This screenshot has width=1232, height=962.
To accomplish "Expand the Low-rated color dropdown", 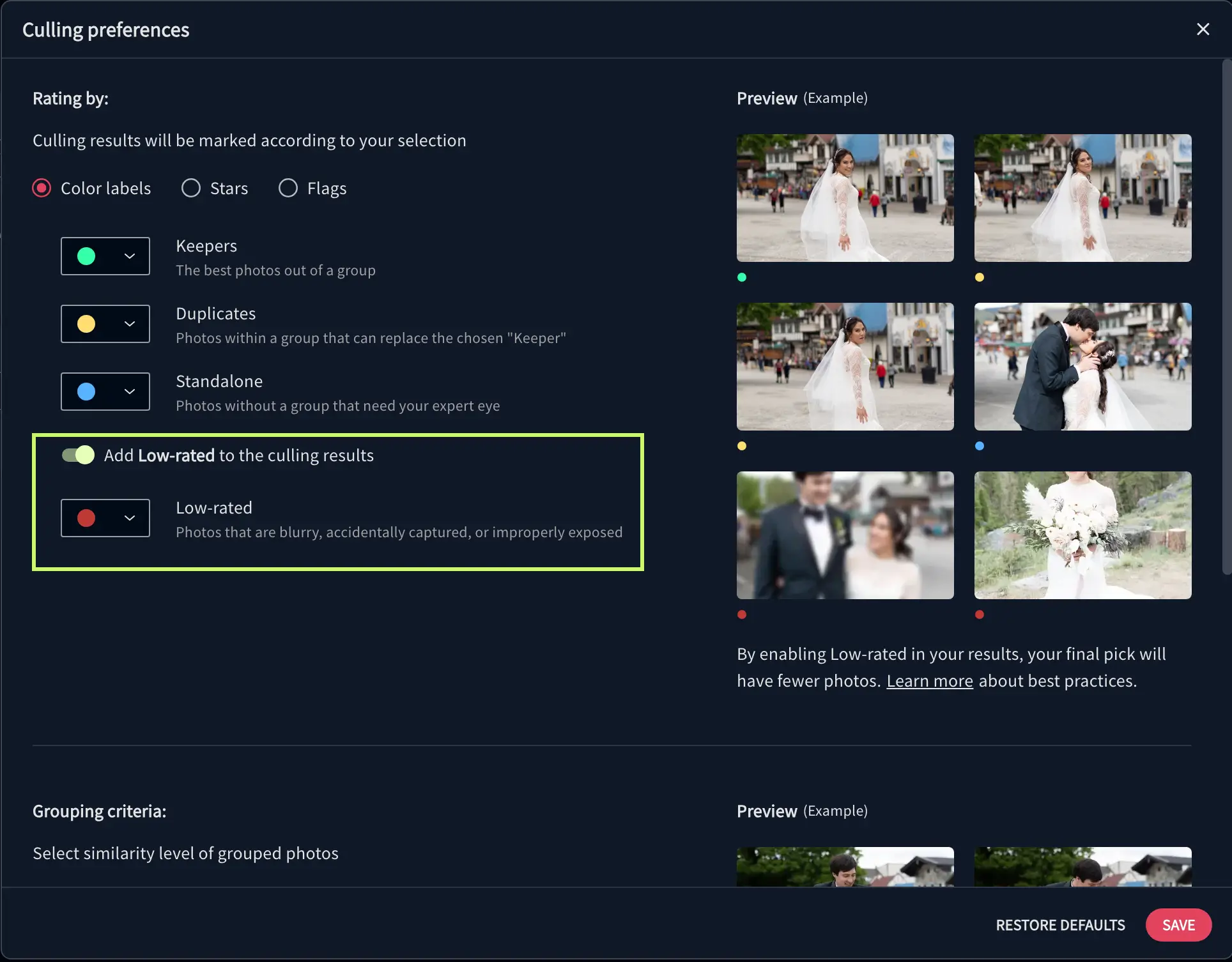I will point(130,518).
